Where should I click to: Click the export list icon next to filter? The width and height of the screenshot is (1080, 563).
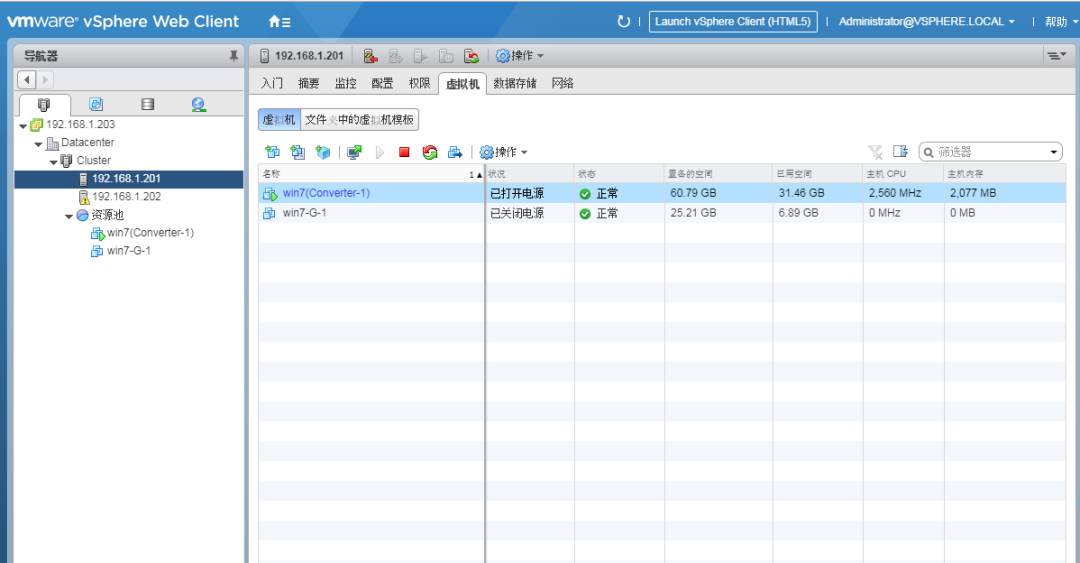pos(900,151)
